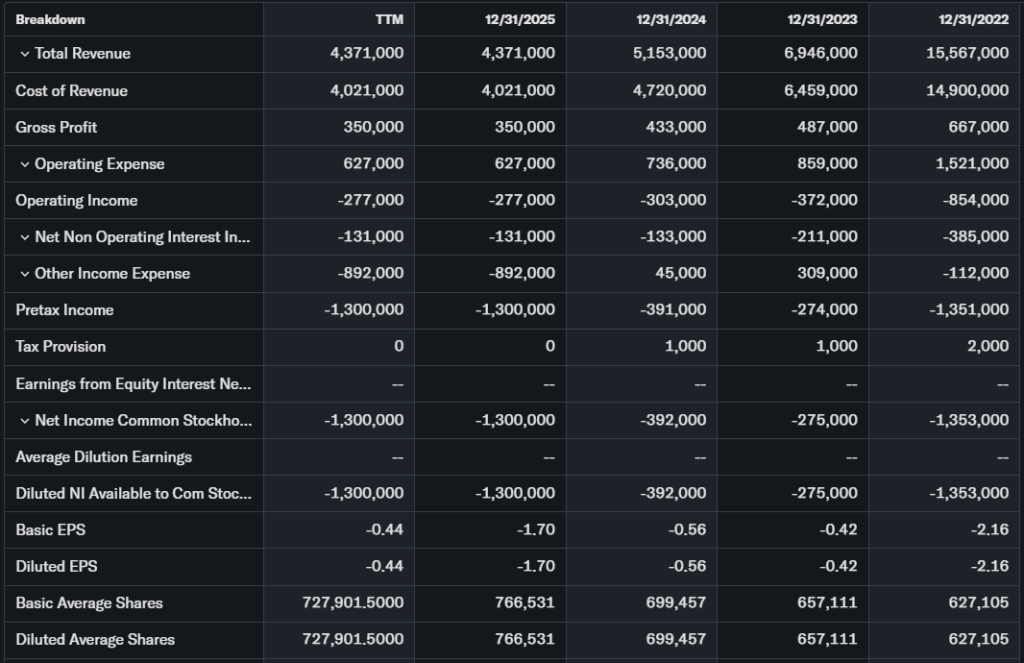Expand Net Income Common Stockholders chevron
The height and width of the screenshot is (663, 1024).
pyautogui.click(x=25, y=421)
